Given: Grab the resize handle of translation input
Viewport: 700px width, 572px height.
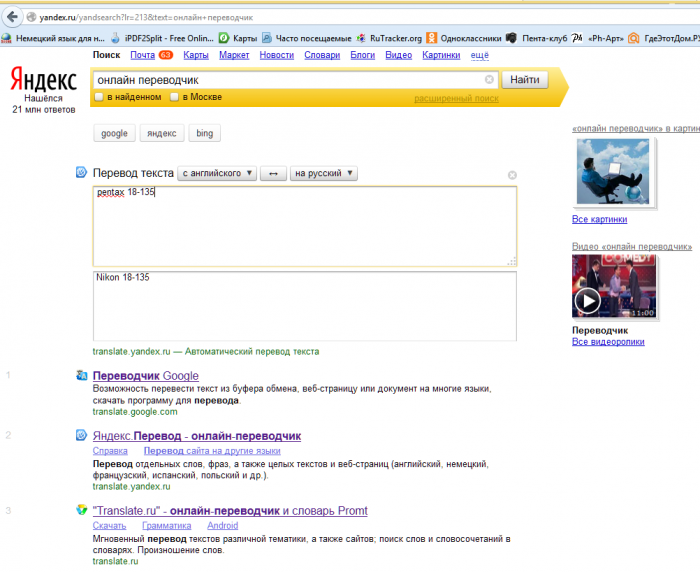Looking at the screenshot, I should 512,262.
